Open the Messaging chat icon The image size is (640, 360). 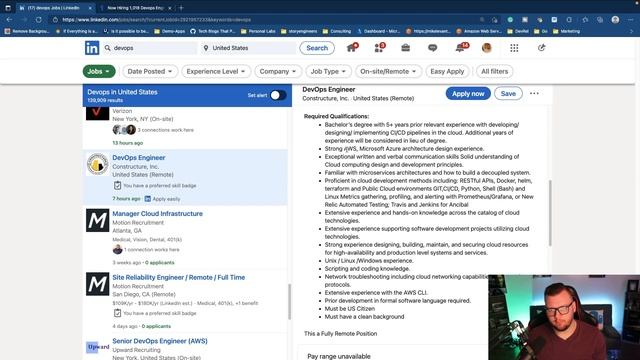pos(433,48)
